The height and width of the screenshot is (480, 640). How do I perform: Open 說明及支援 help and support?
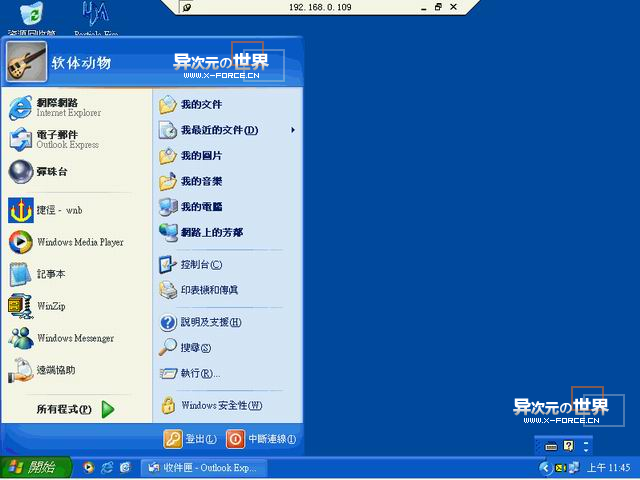pyautogui.click(x=227, y=322)
